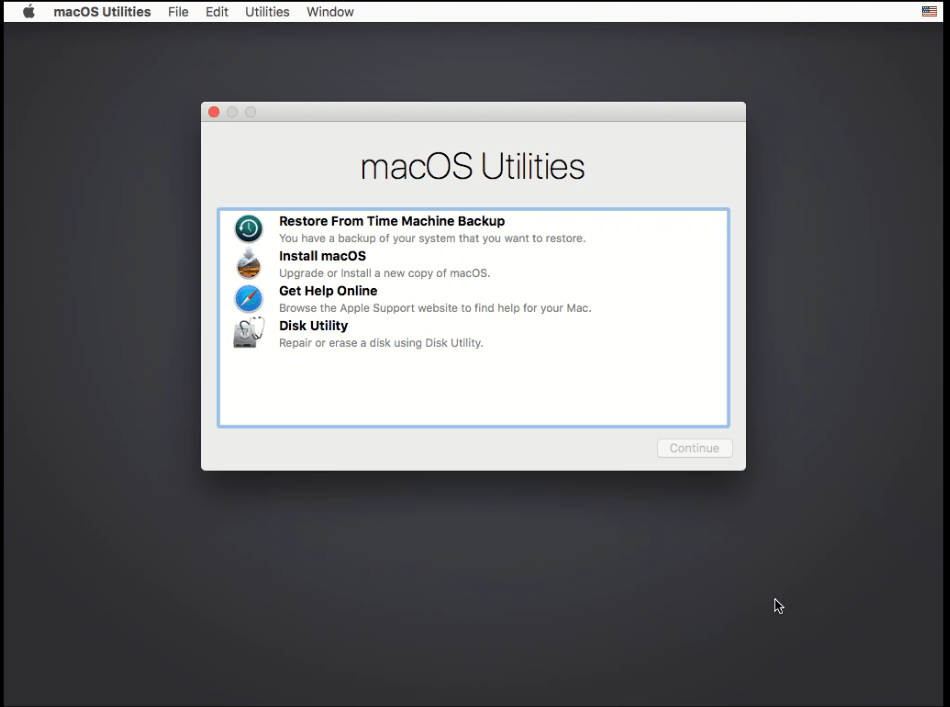Click the Install macOS installer icon
This screenshot has height=707, width=950.
(248, 263)
